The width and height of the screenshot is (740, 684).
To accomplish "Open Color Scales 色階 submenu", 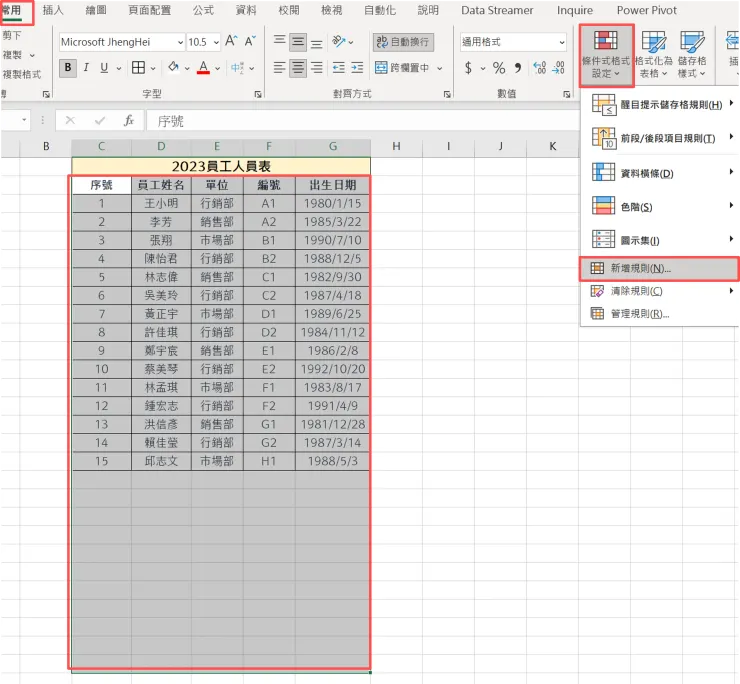I will tap(661, 206).
